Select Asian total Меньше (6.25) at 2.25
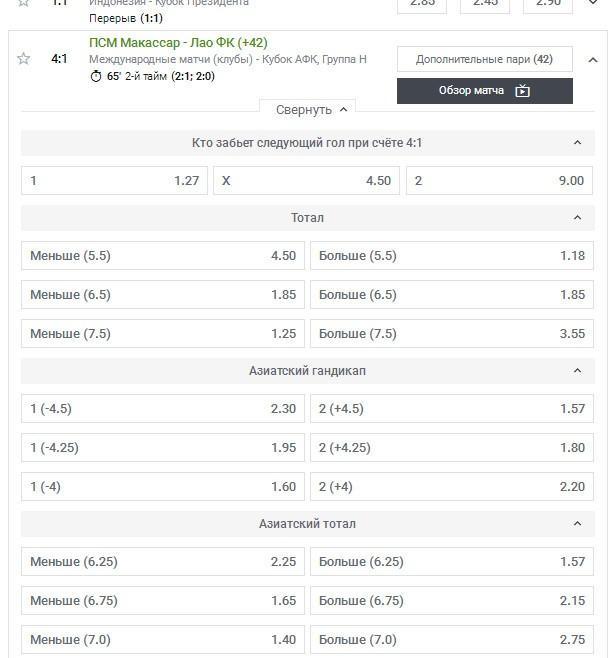616x658 pixels. tap(162, 562)
